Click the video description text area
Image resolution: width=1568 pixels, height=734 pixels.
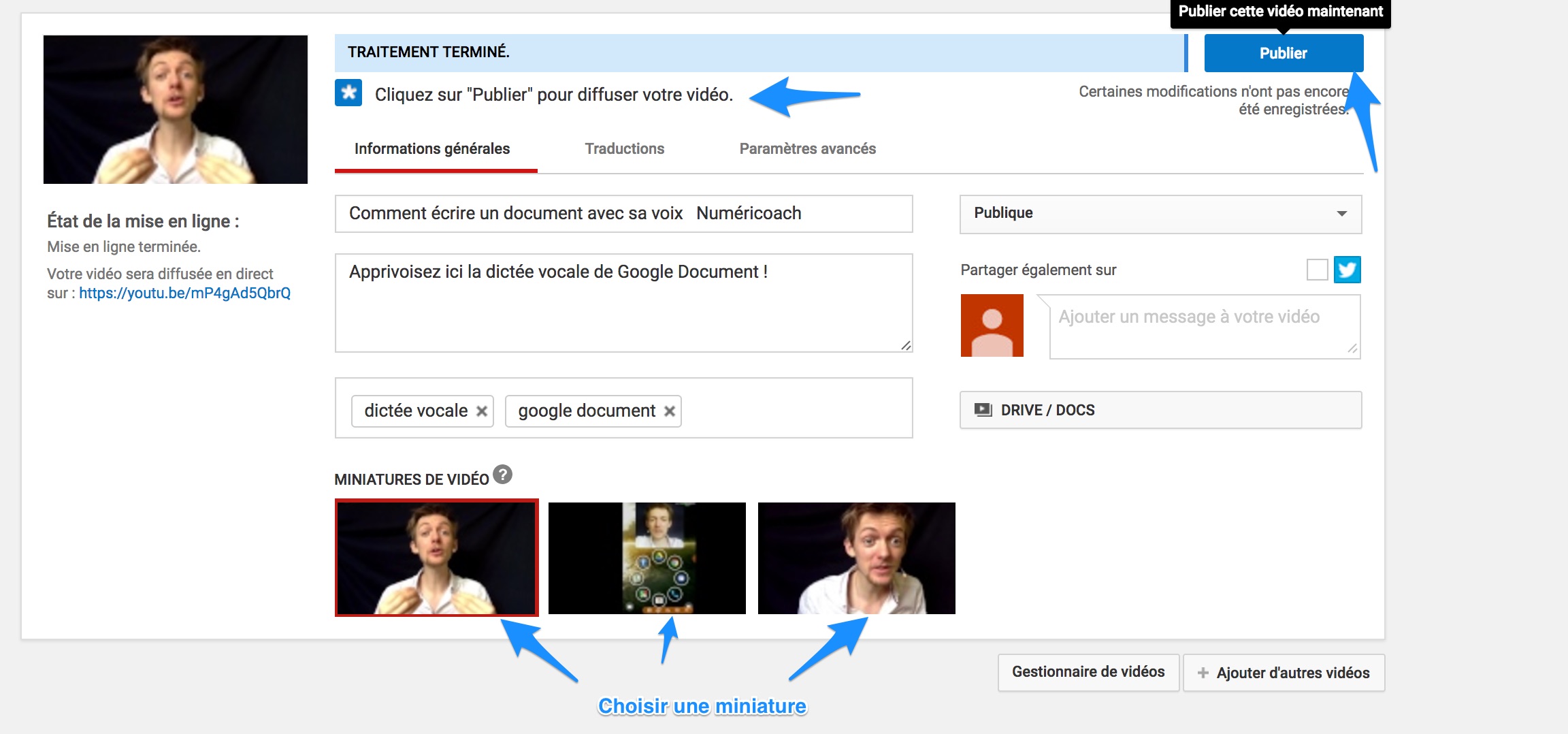pyautogui.click(x=623, y=303)
